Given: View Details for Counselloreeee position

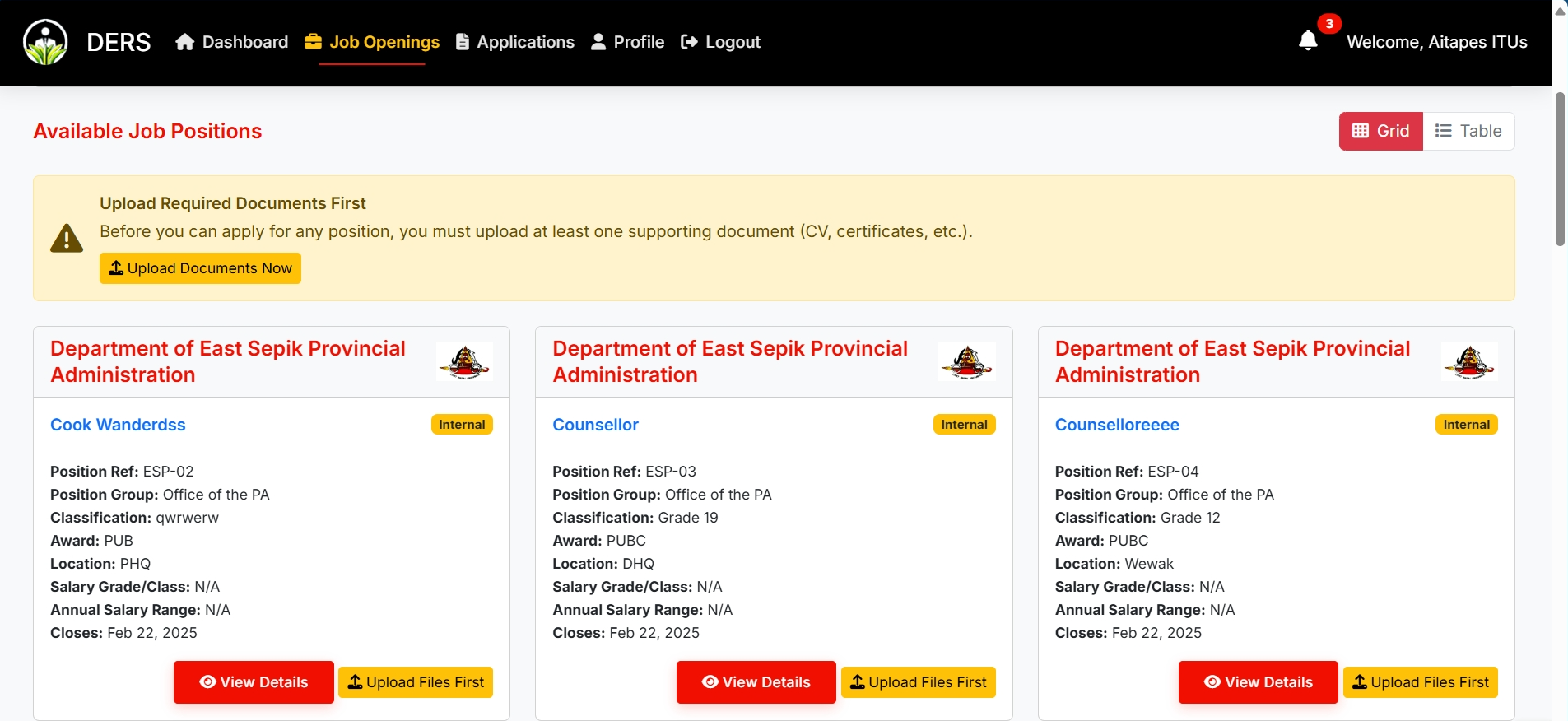Looking at the screenshot, I should [1259, 682].
